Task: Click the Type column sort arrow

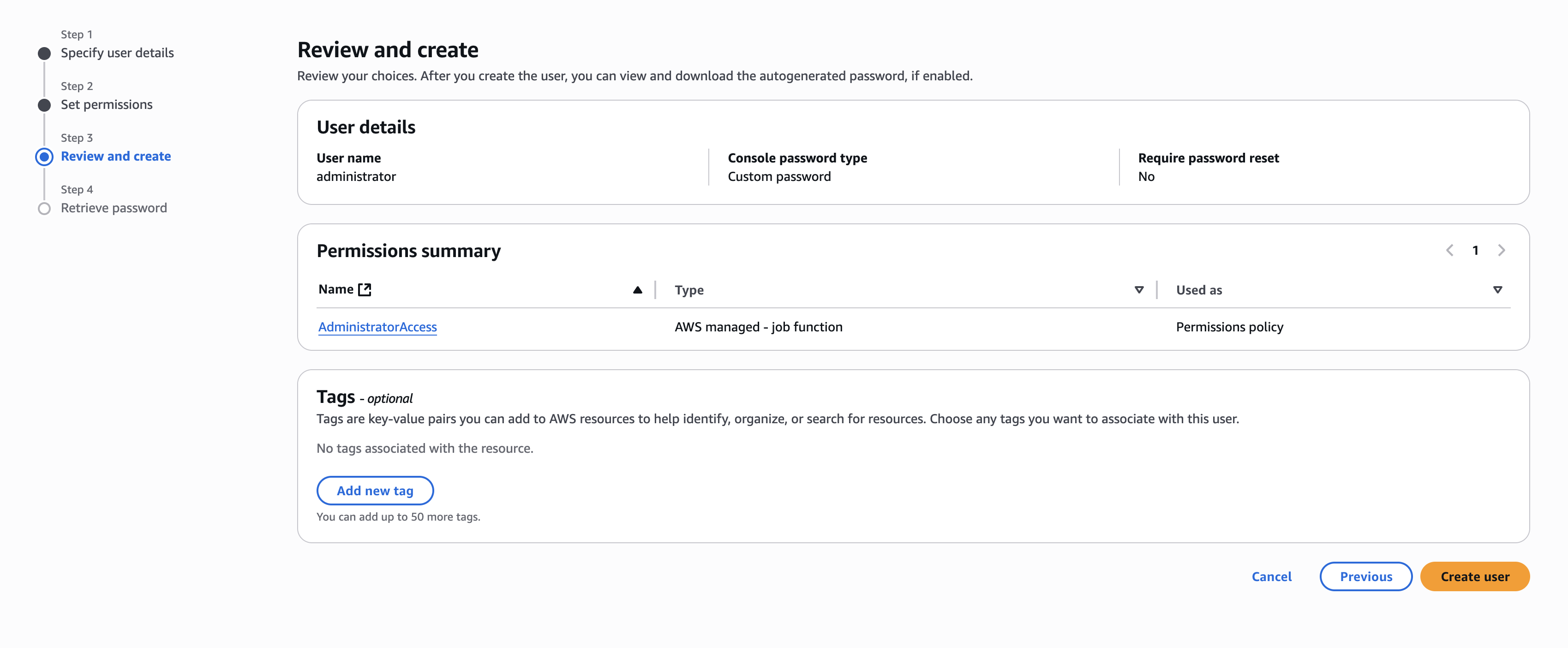Action: [x=1139, y=290]
